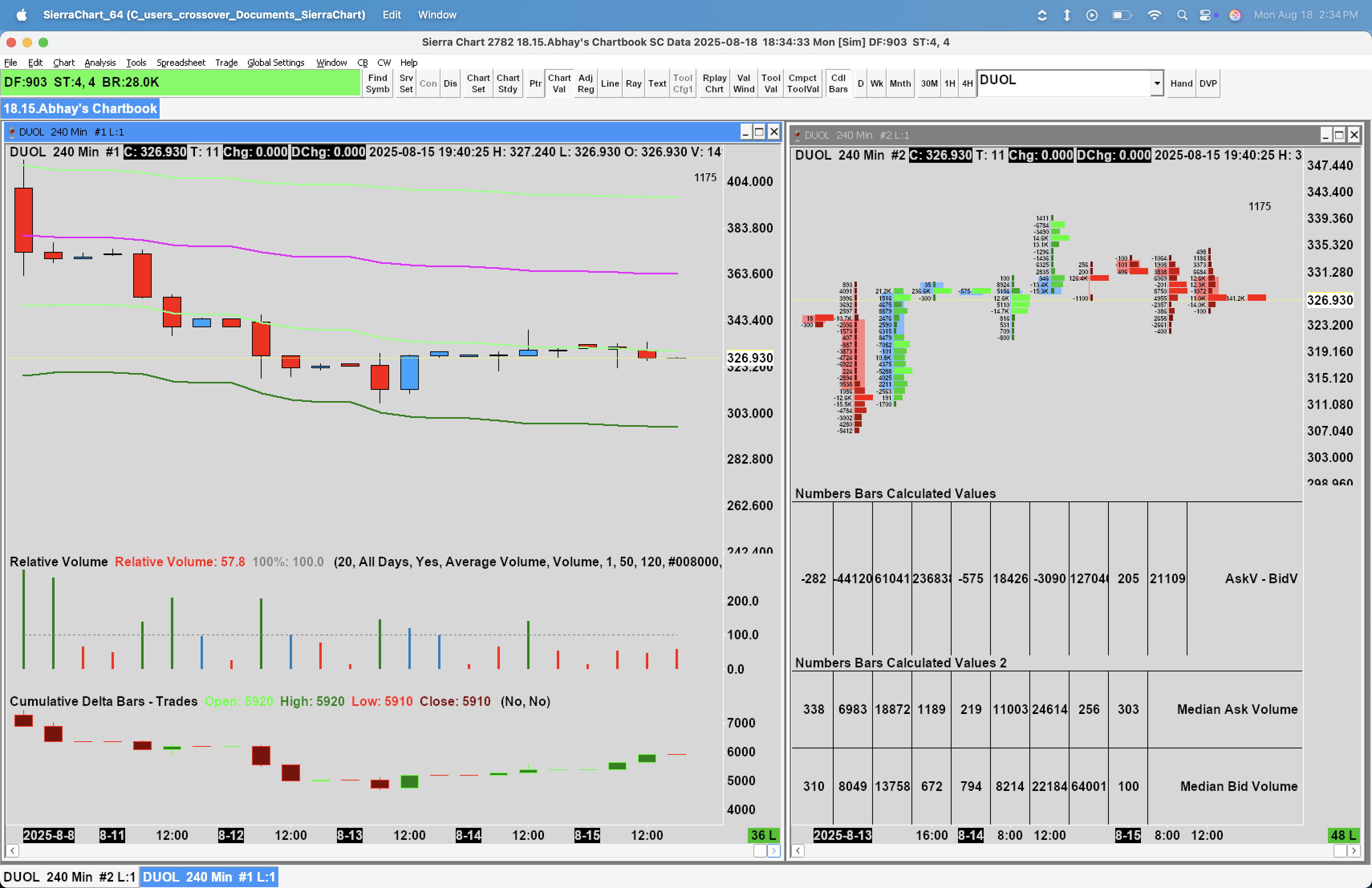Click the right scroll arrow of left chart
Viewport: 1372px width, 888px height.
click(x=773, y=851)
